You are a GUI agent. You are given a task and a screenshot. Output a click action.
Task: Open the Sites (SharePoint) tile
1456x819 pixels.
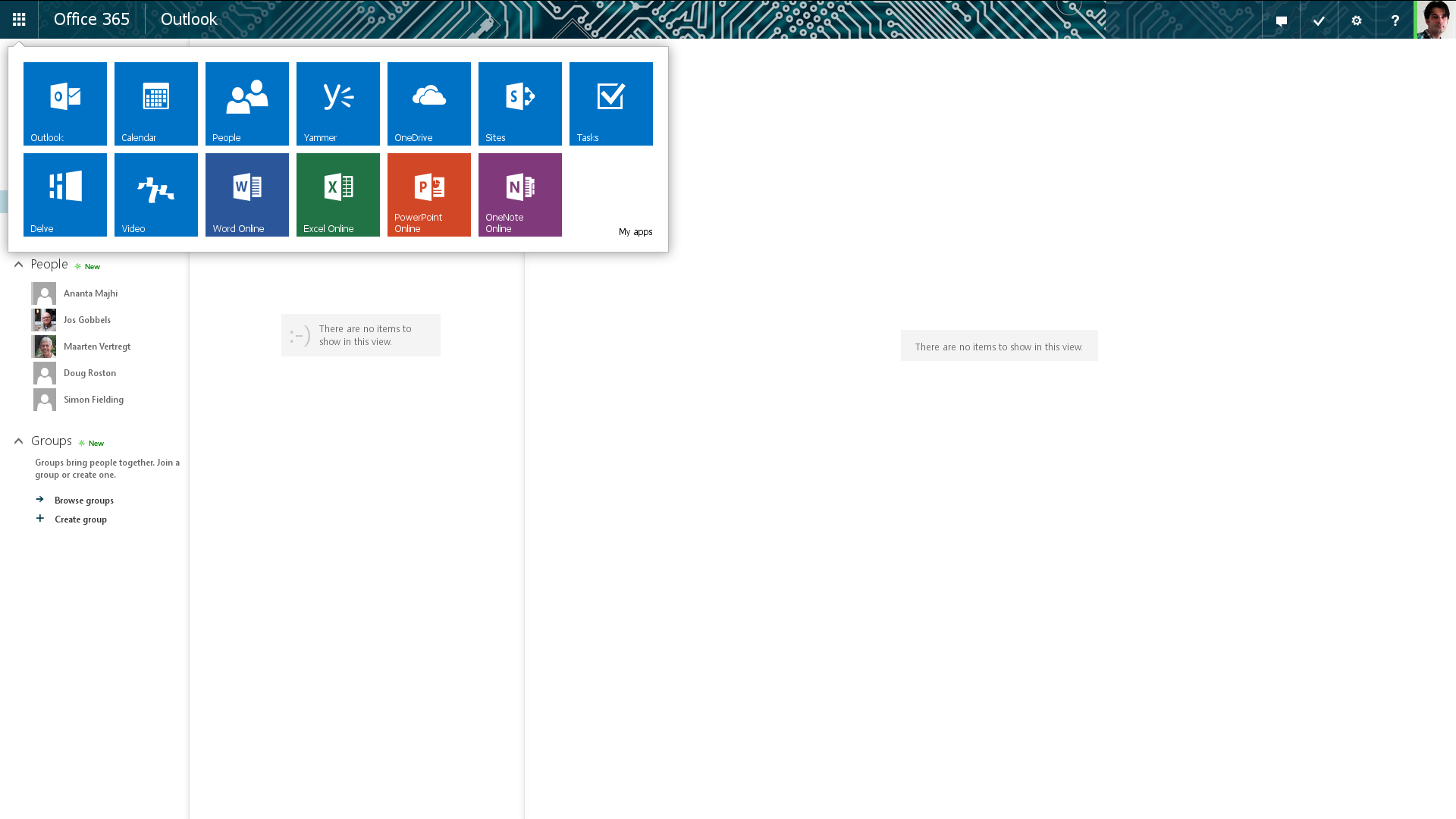(520, 104)
